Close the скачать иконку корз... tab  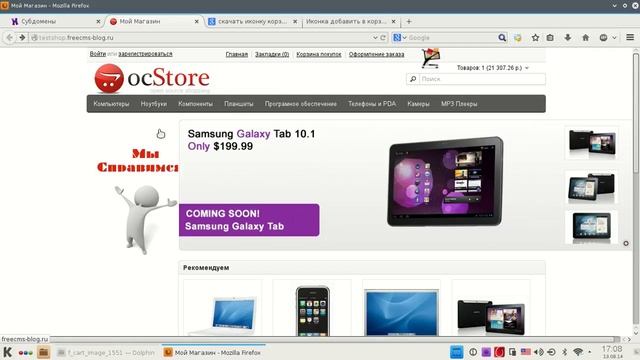[x=295, y=21]
